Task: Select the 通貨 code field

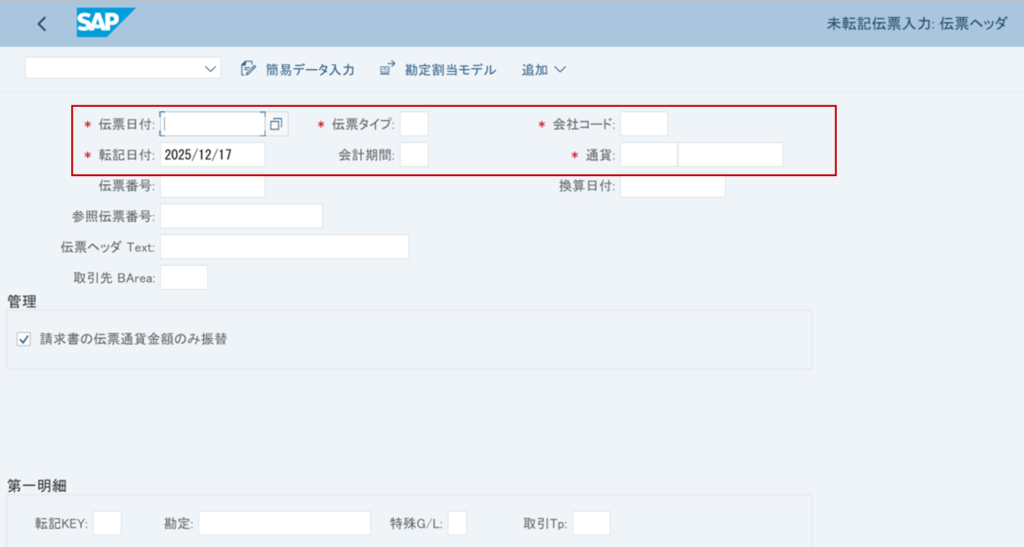Action: [x=648, y=155]
